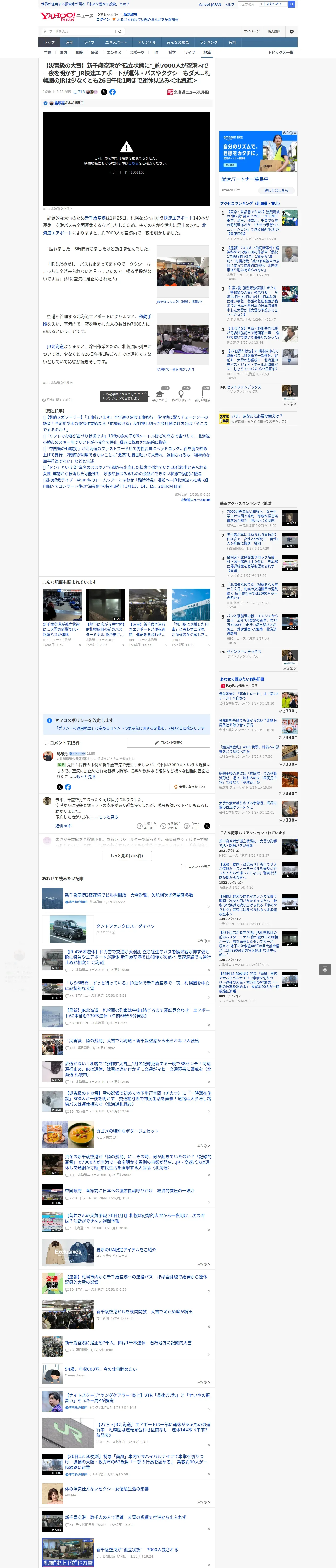Select the エキスパート navigation tab
Screen dimensions: 336x1568
click(116, 43)
